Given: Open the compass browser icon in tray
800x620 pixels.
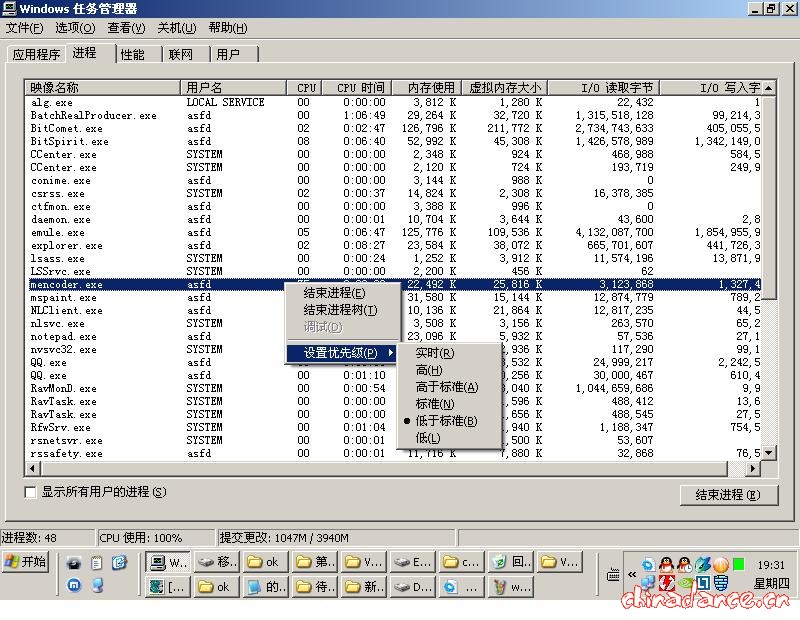Looking at the screenshot, I should click(x=703, y=565).
